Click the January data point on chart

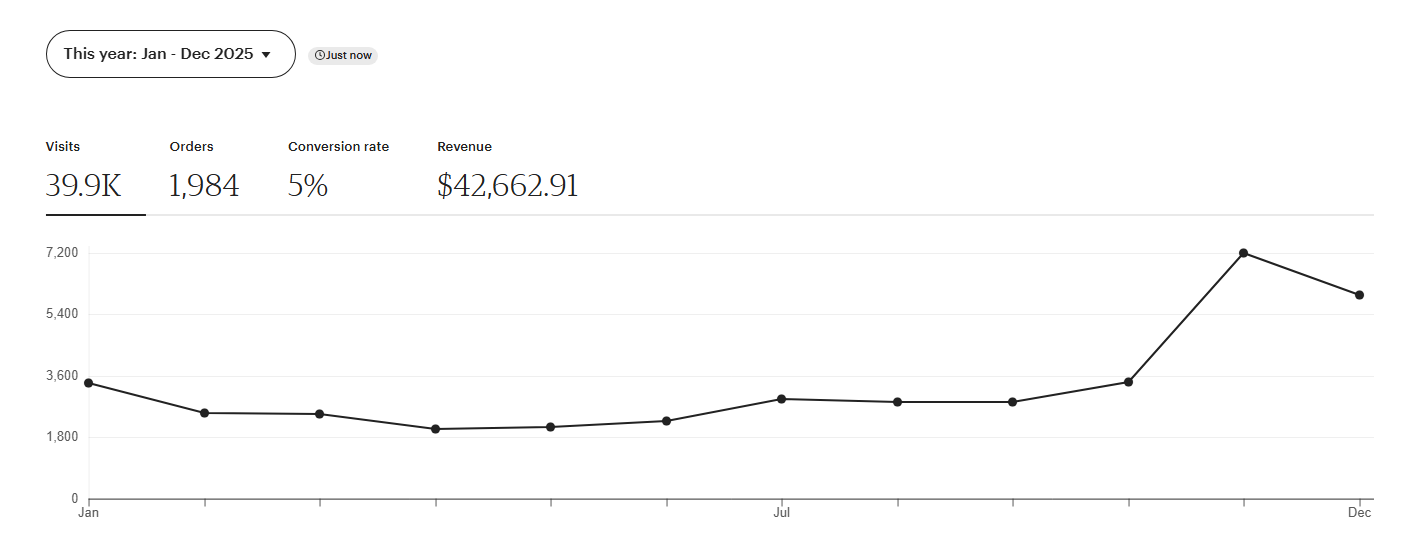point(89,383)
